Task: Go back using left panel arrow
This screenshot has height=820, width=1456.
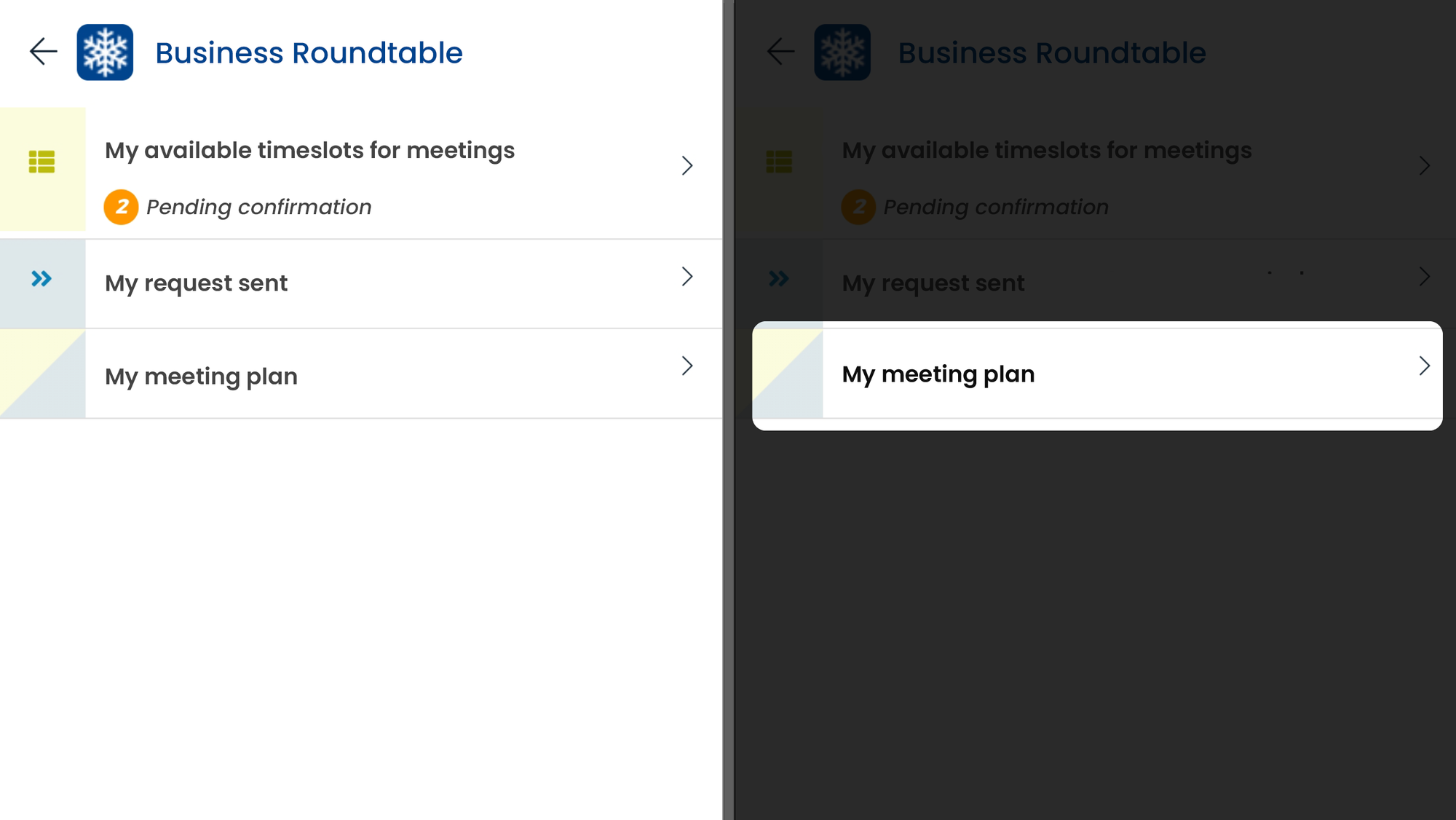Action: tap(44, 52)
